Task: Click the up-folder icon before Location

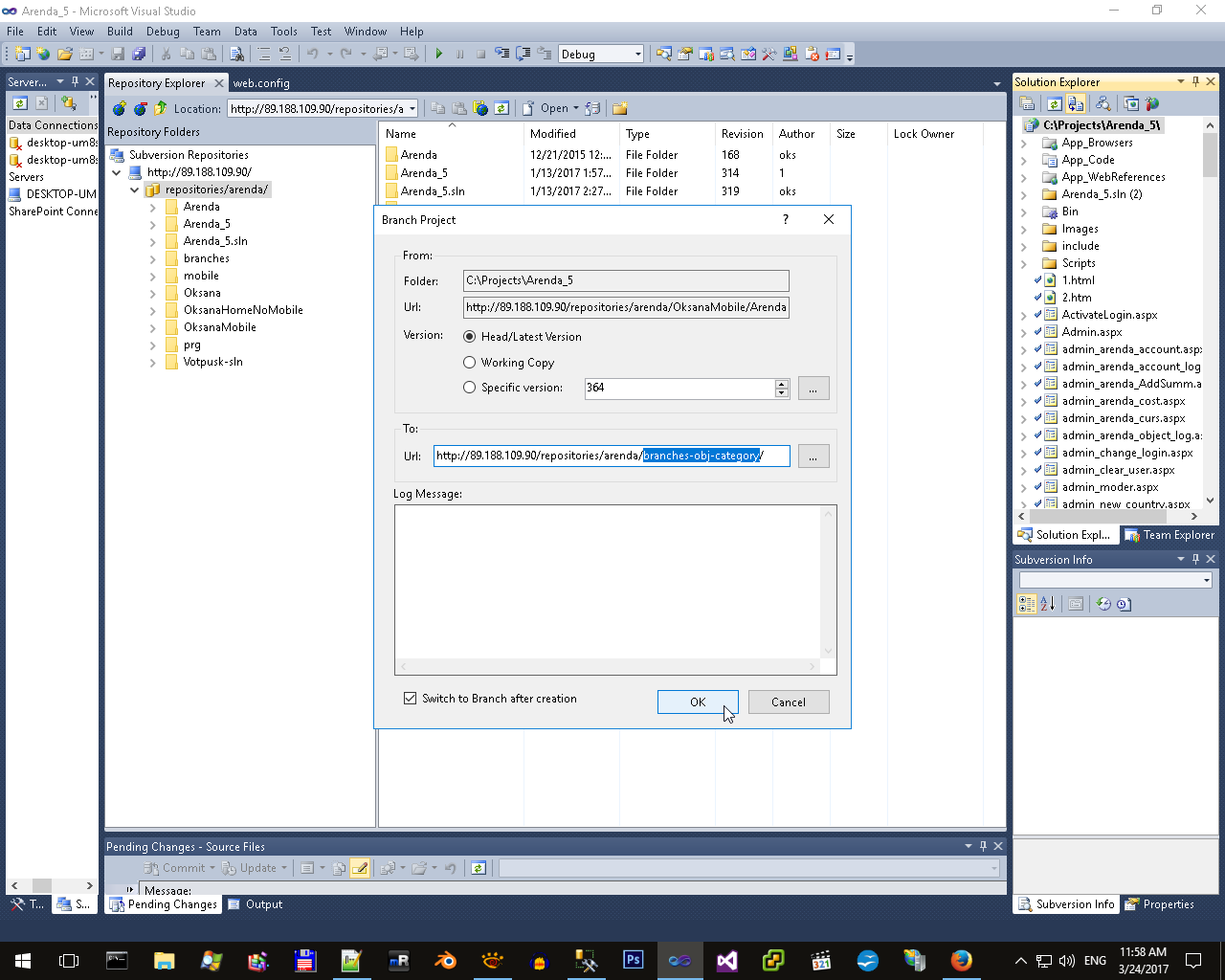Action: pyautogui.click(x=161, y=108)
